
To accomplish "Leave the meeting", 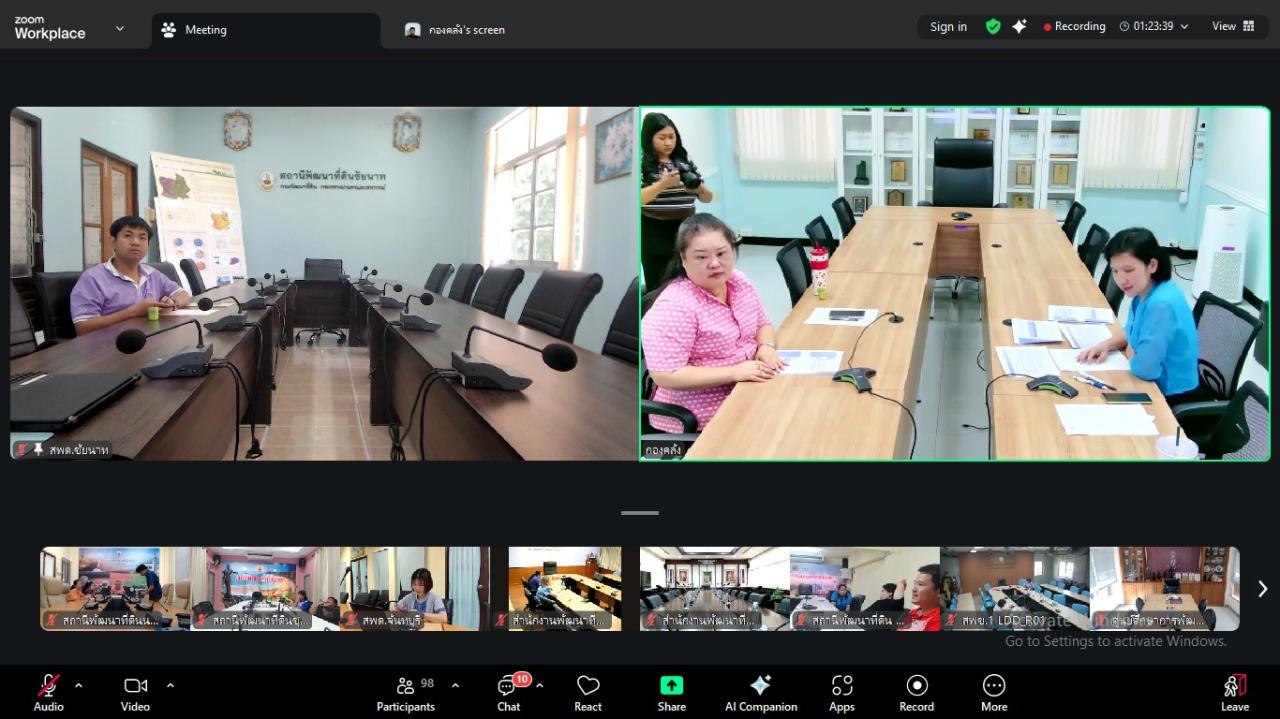I will pyautogui.click(x=1235, y=692).
